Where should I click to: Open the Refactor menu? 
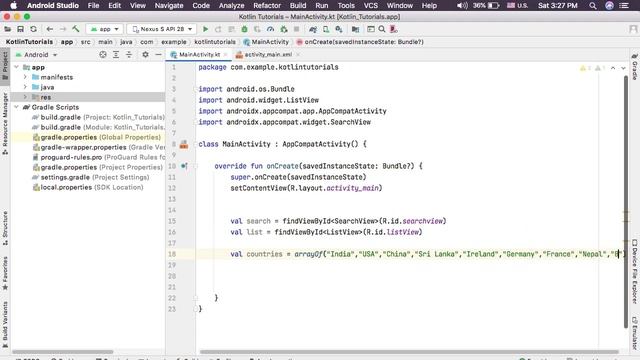tap(267, 6)
